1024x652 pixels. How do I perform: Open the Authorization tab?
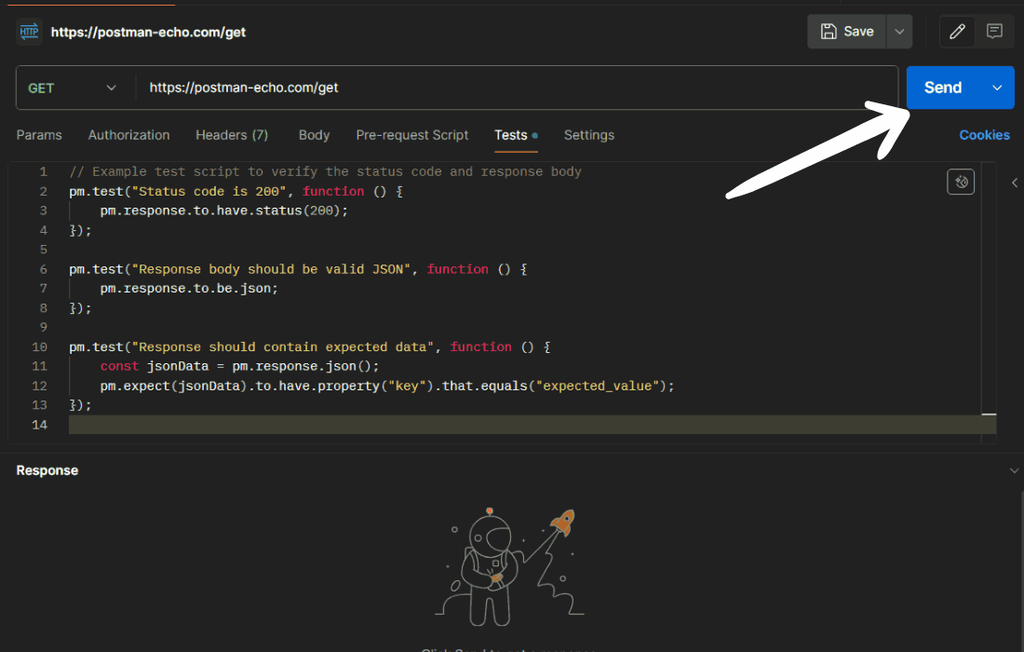click(x=129, y=135)
